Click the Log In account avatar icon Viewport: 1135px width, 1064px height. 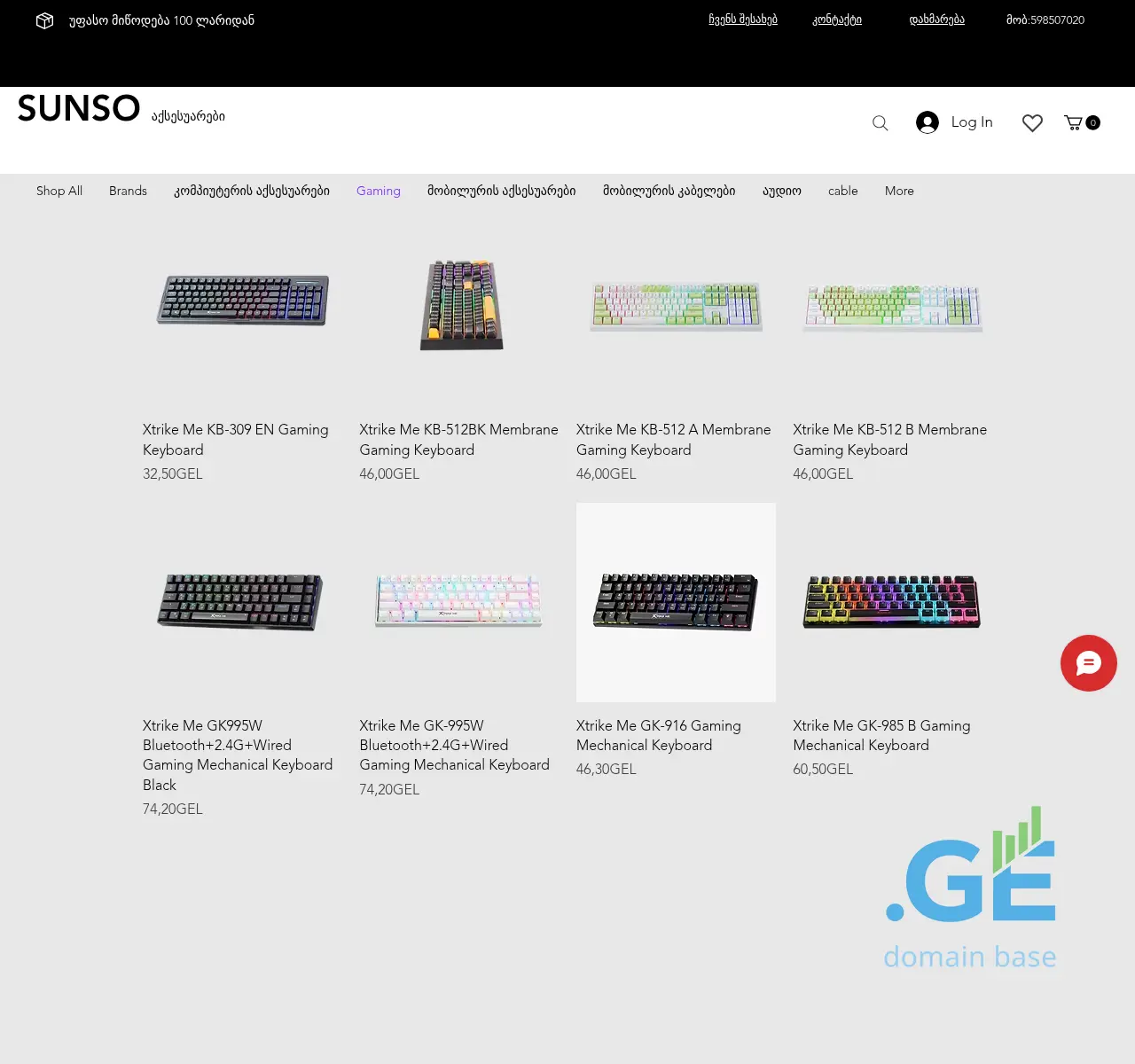927,122
